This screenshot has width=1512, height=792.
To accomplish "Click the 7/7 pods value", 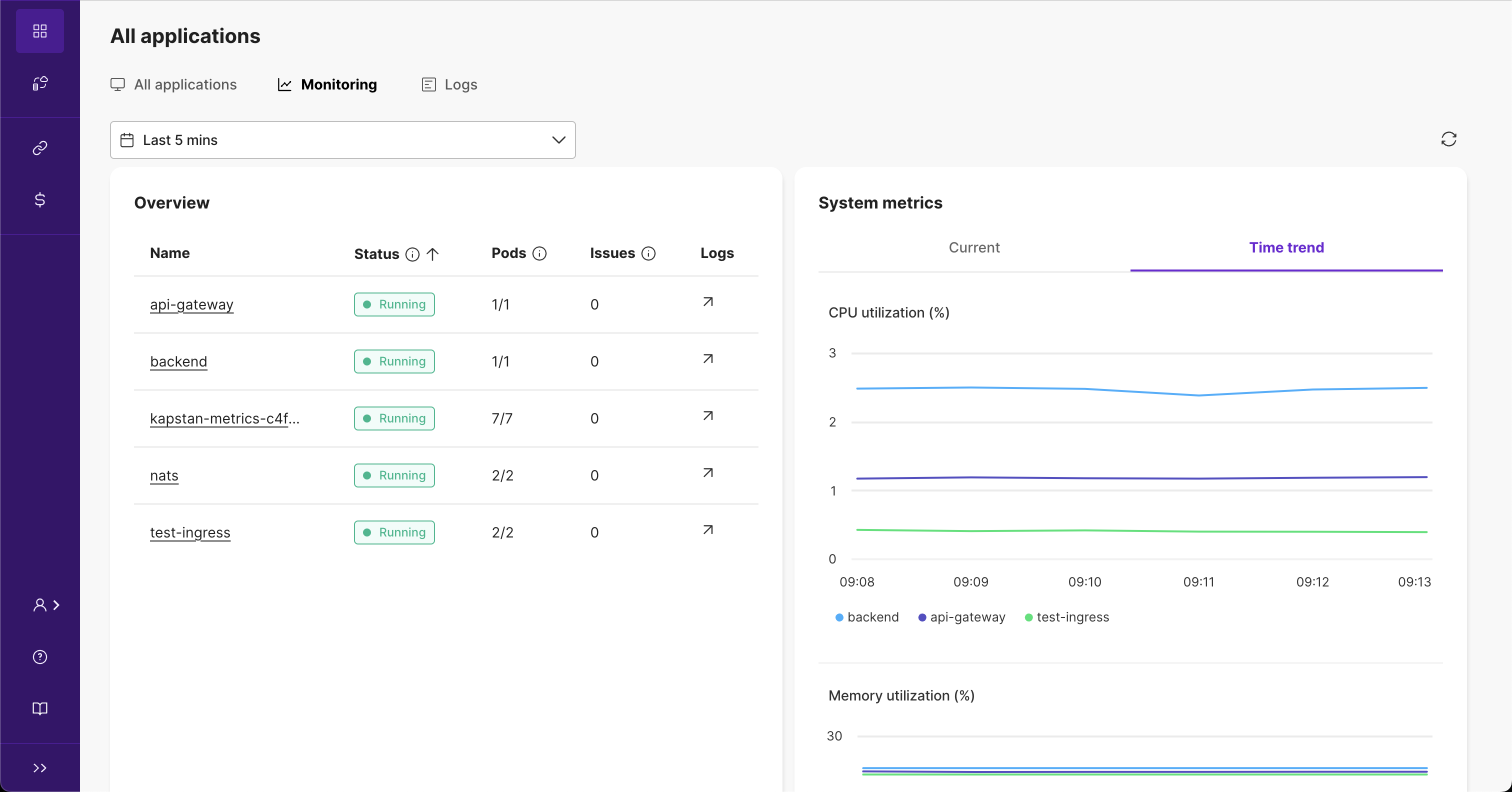I will pyautogui.click(x=502, y=418).
